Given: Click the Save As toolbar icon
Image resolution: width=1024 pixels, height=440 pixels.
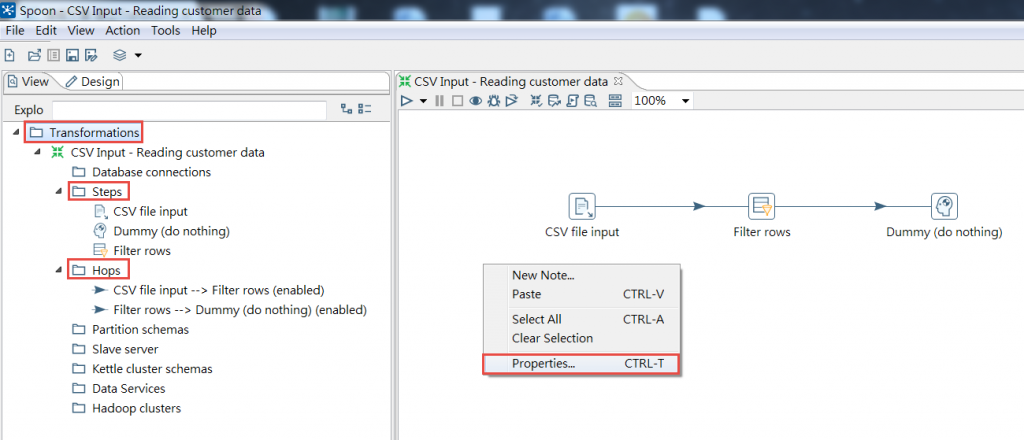Looking at the screenshot, I should coord(91,55).
